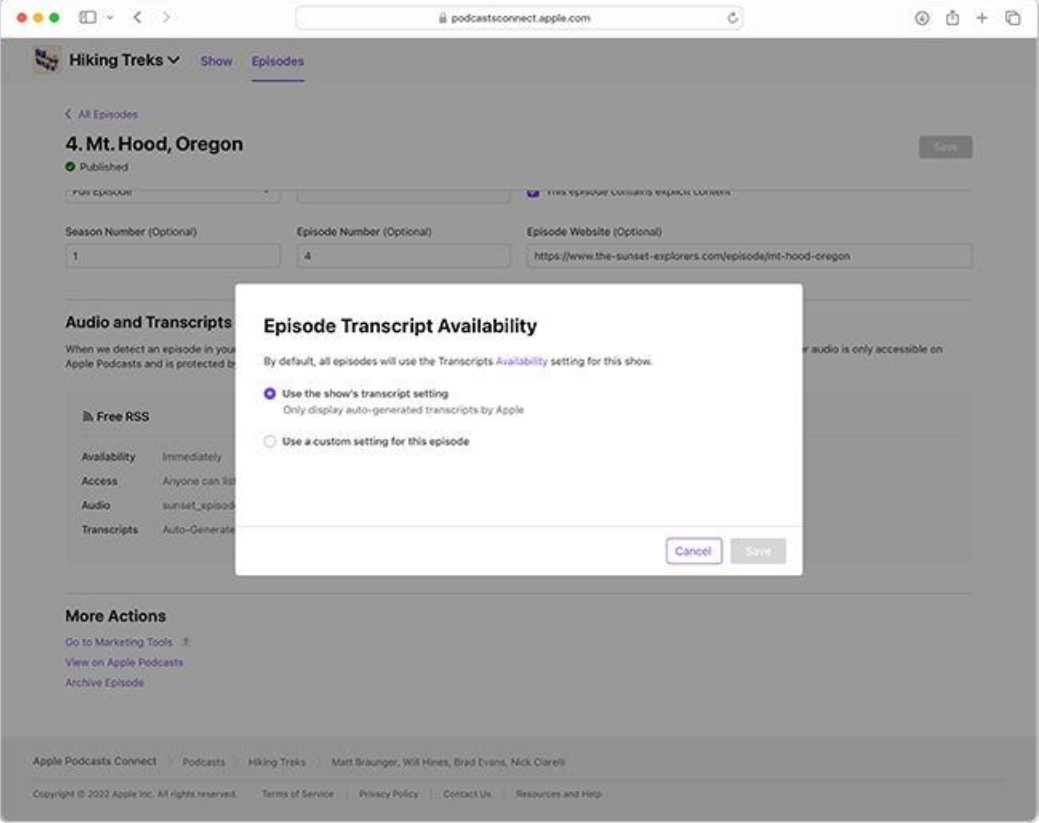Click the Hiking Treks podcast artwork
This screenshot has width=1039, height=823.
(47, 60)
